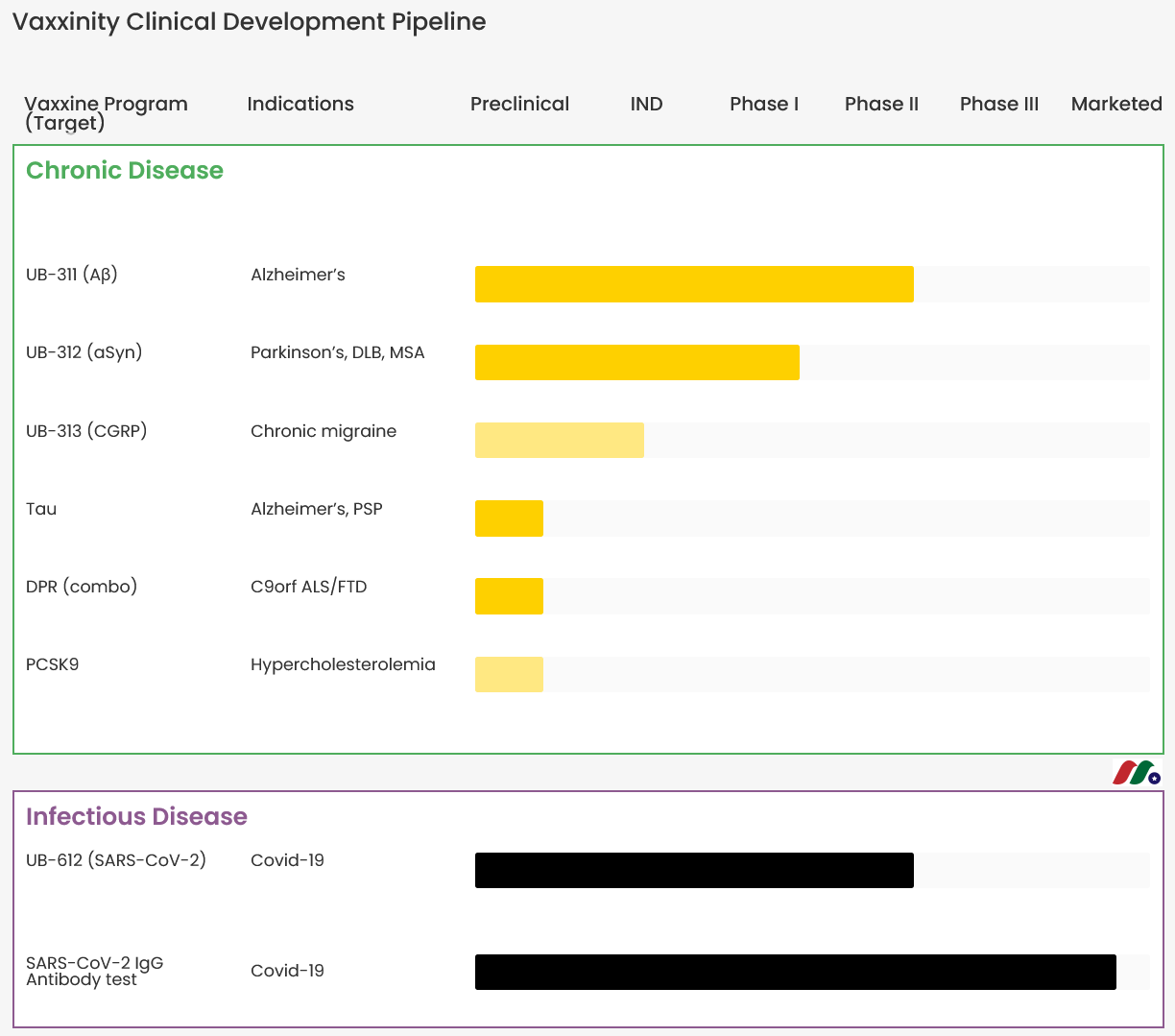The image size is (1175, 1036).
Task: Click the SARS-CoV-2 IgG antibody test bar
Action: [796, 972]
